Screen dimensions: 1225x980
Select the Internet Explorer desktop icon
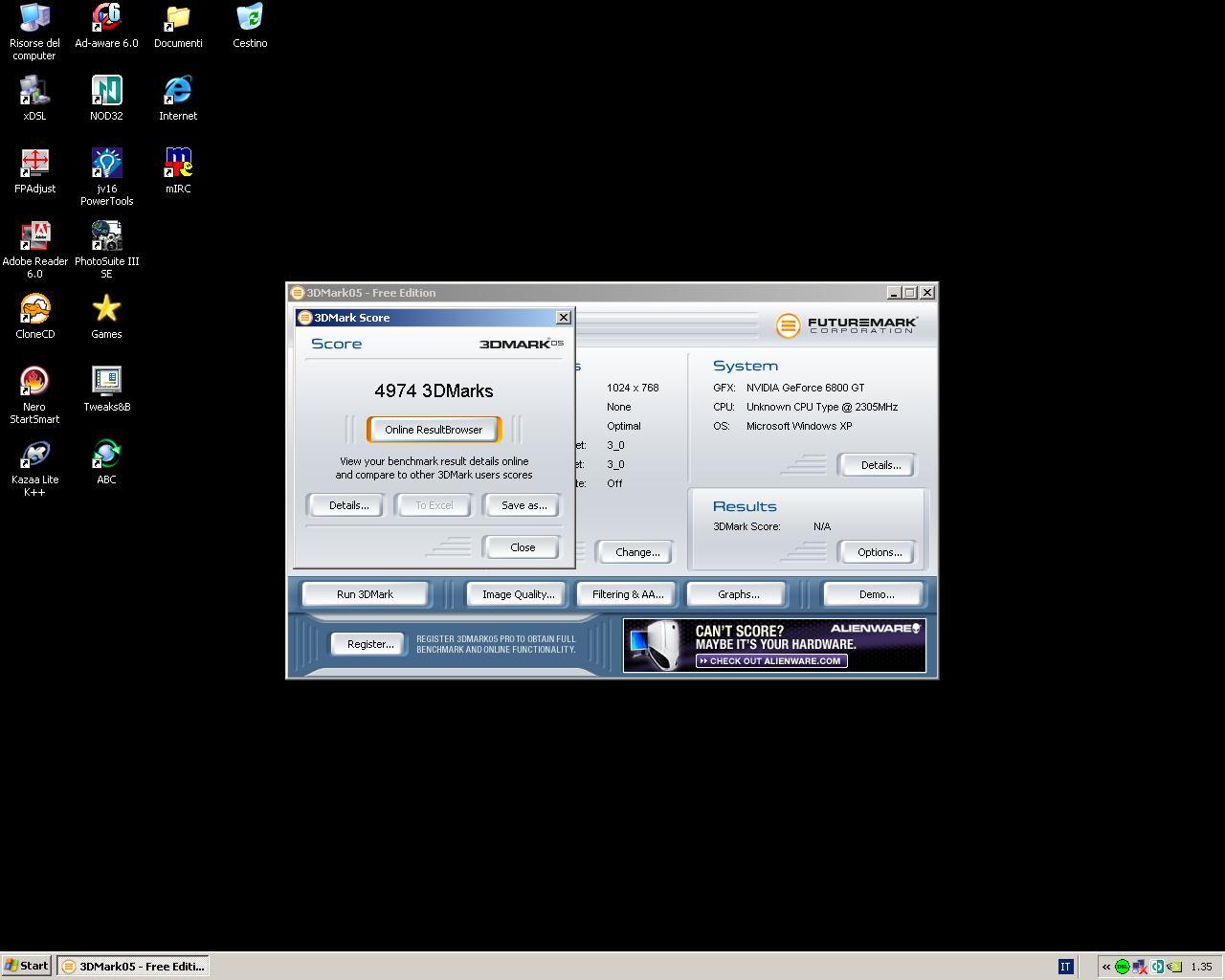pyautogui.click(x=178, y=99)
